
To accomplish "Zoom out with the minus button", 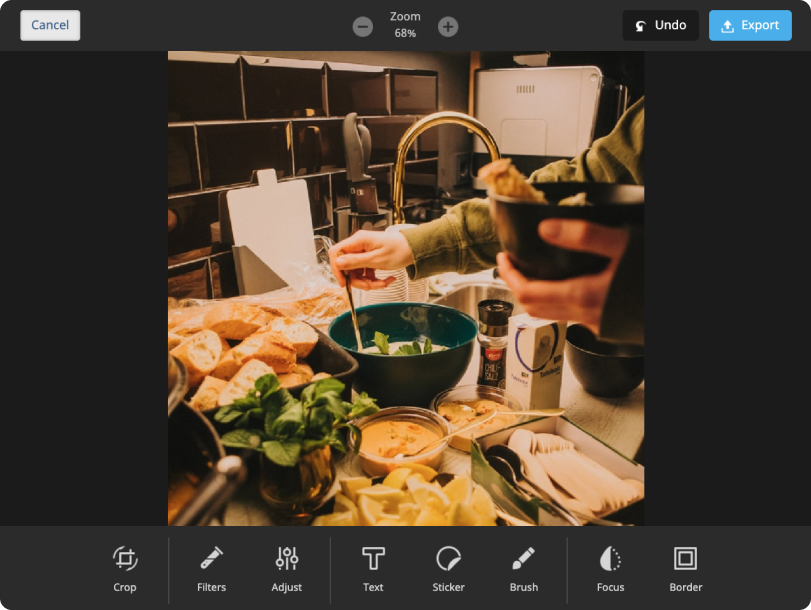I will (363, 27).
